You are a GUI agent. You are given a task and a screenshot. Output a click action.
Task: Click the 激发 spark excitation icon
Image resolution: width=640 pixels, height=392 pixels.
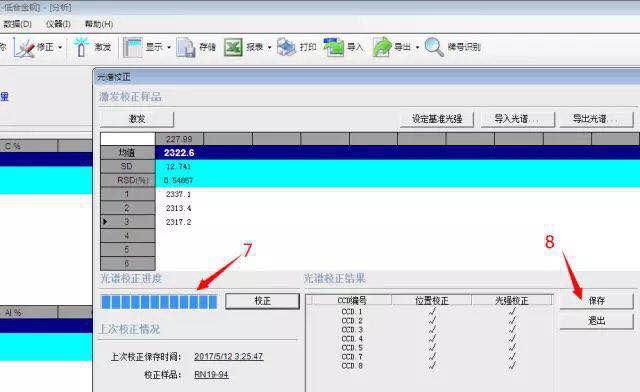point(81,47)
